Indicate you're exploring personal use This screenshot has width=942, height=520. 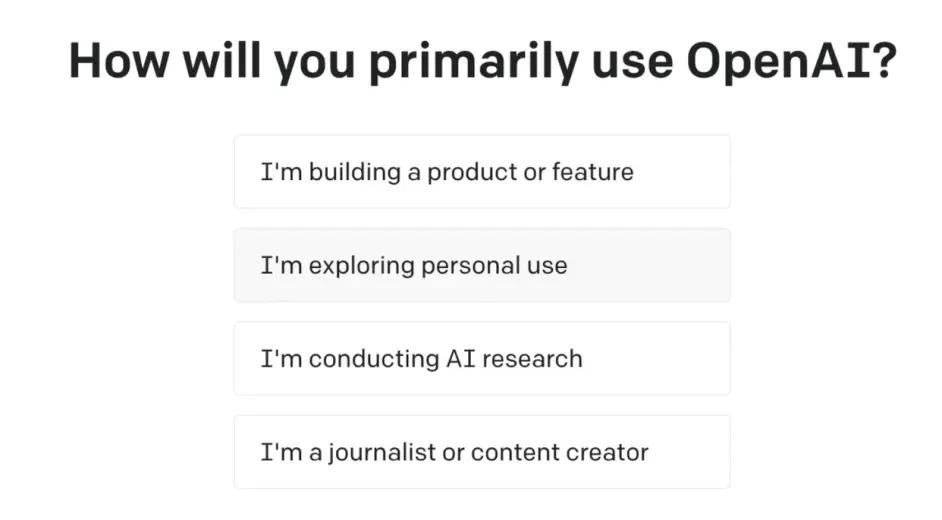[481, 266]
